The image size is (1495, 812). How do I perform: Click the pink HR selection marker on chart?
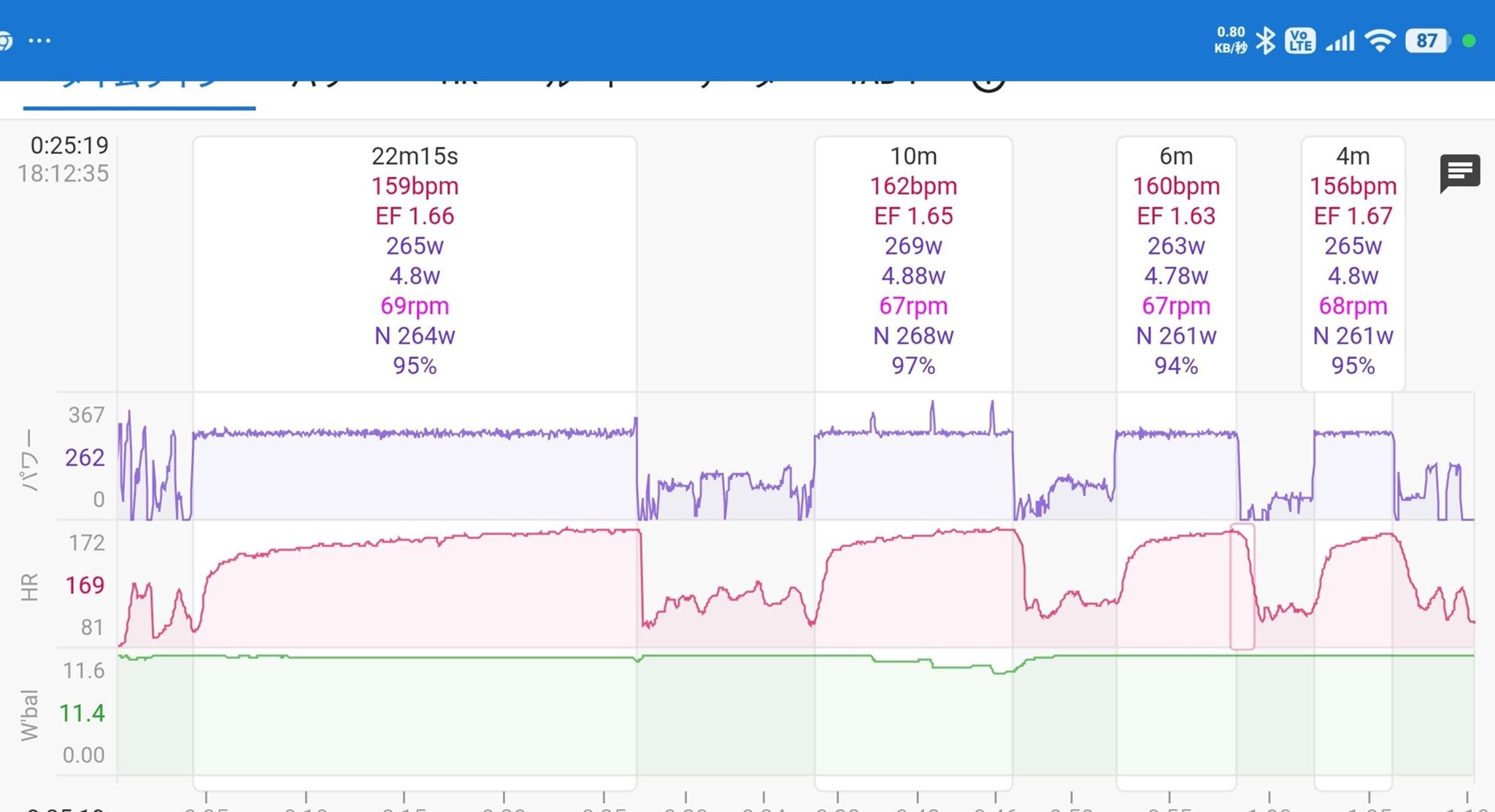[1242, 586]
